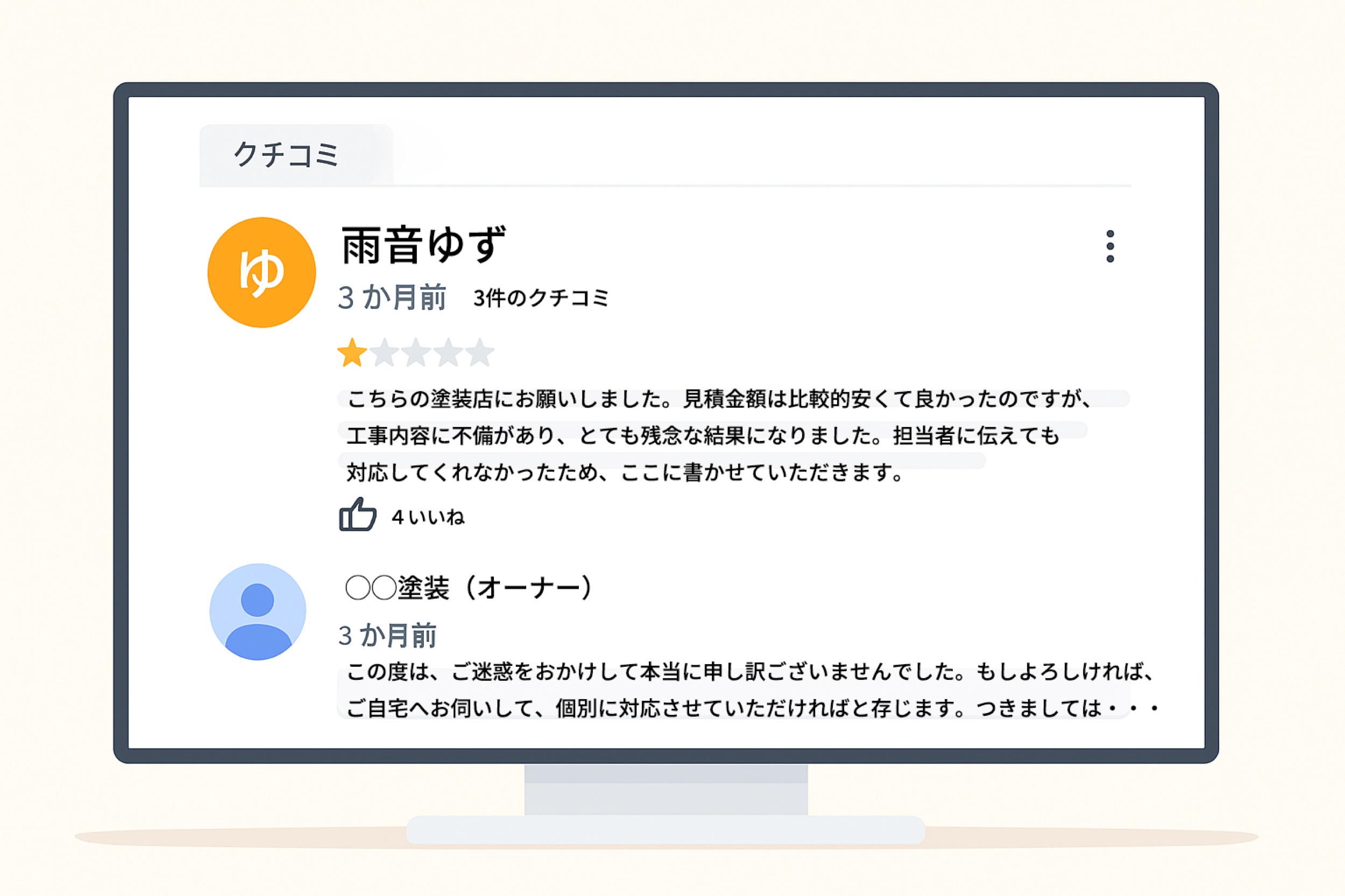Image resolution: width=1345 pixels, height=896 pixels.
Task: Click the 4 いいね like count
Action: [x=428, y=517]
